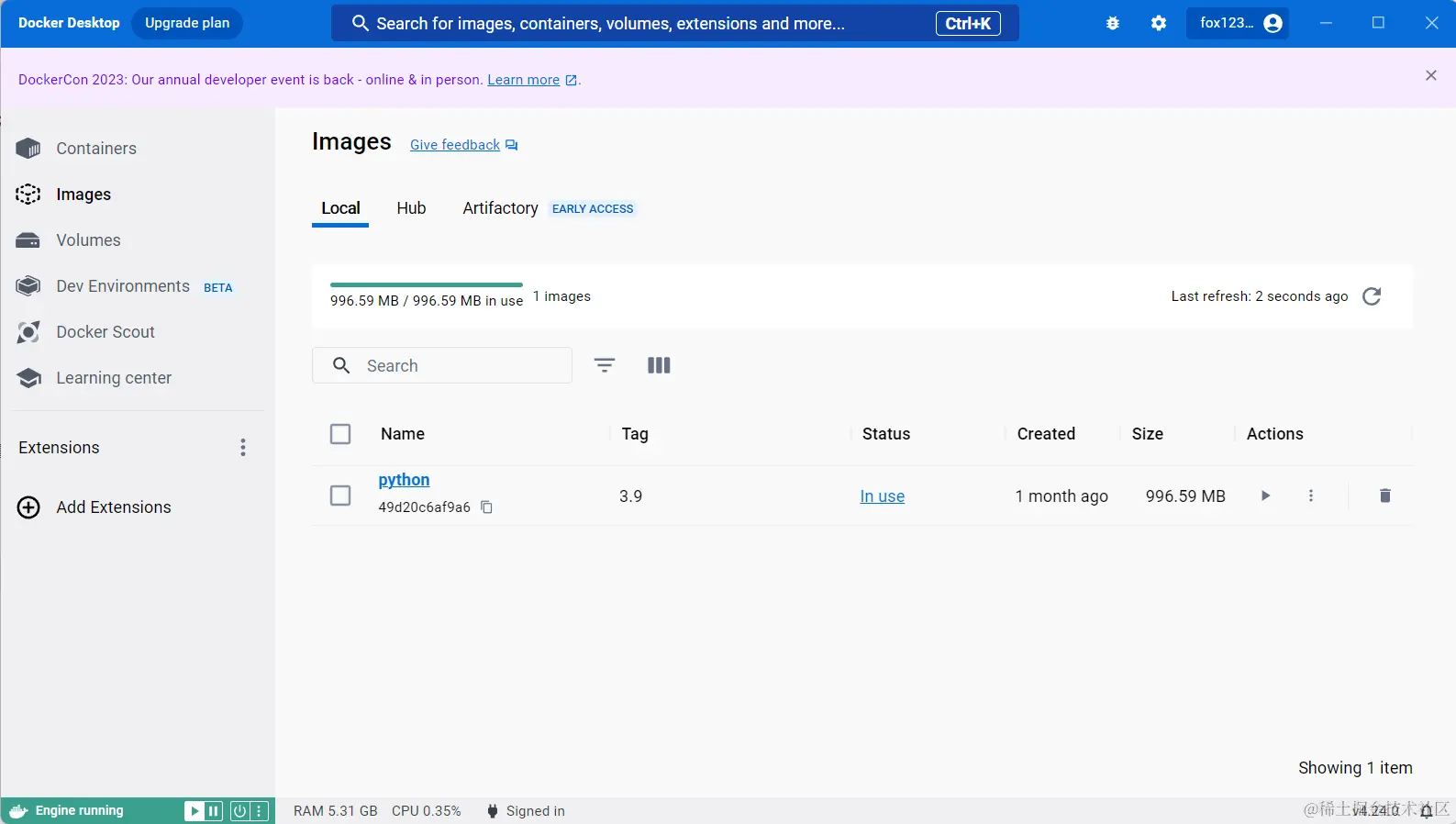This screenshot has width=1456, height=824.
Task: Switch to the Hub tab
Action: [411, 208]
